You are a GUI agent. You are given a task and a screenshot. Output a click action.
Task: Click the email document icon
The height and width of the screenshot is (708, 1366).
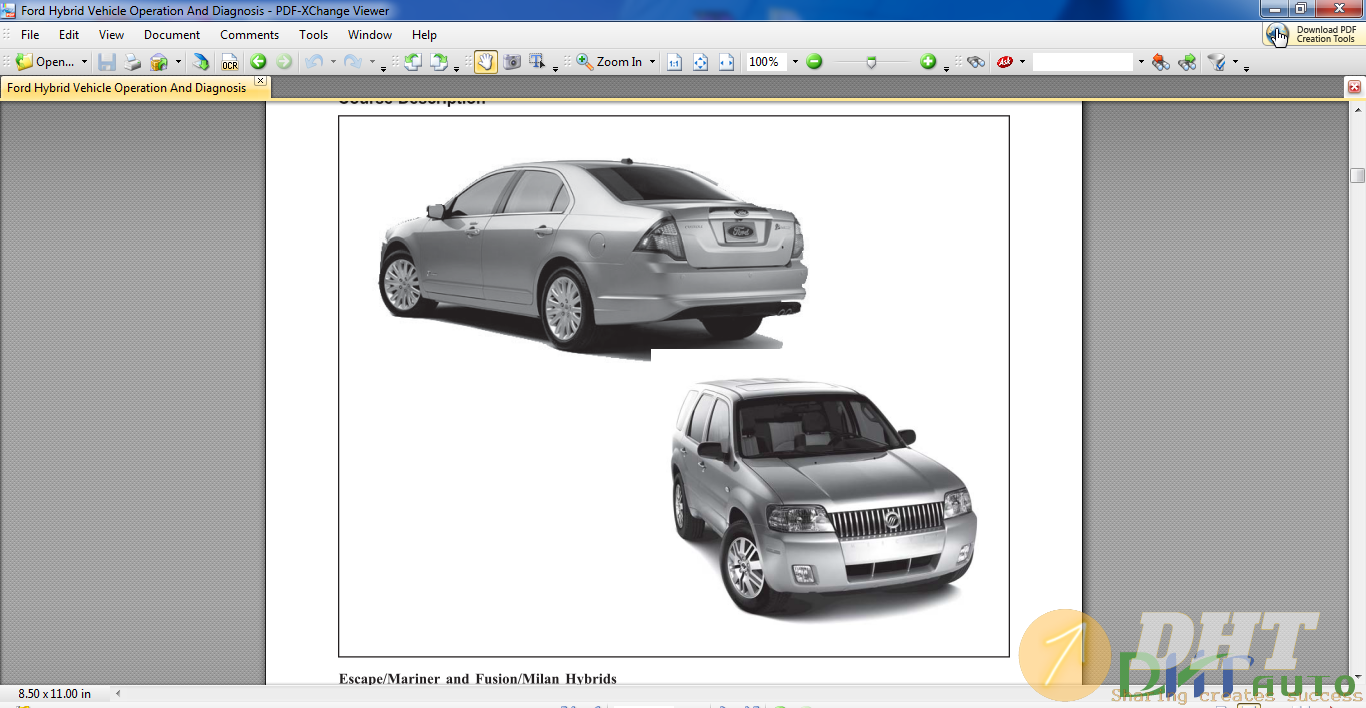(159, 62)
